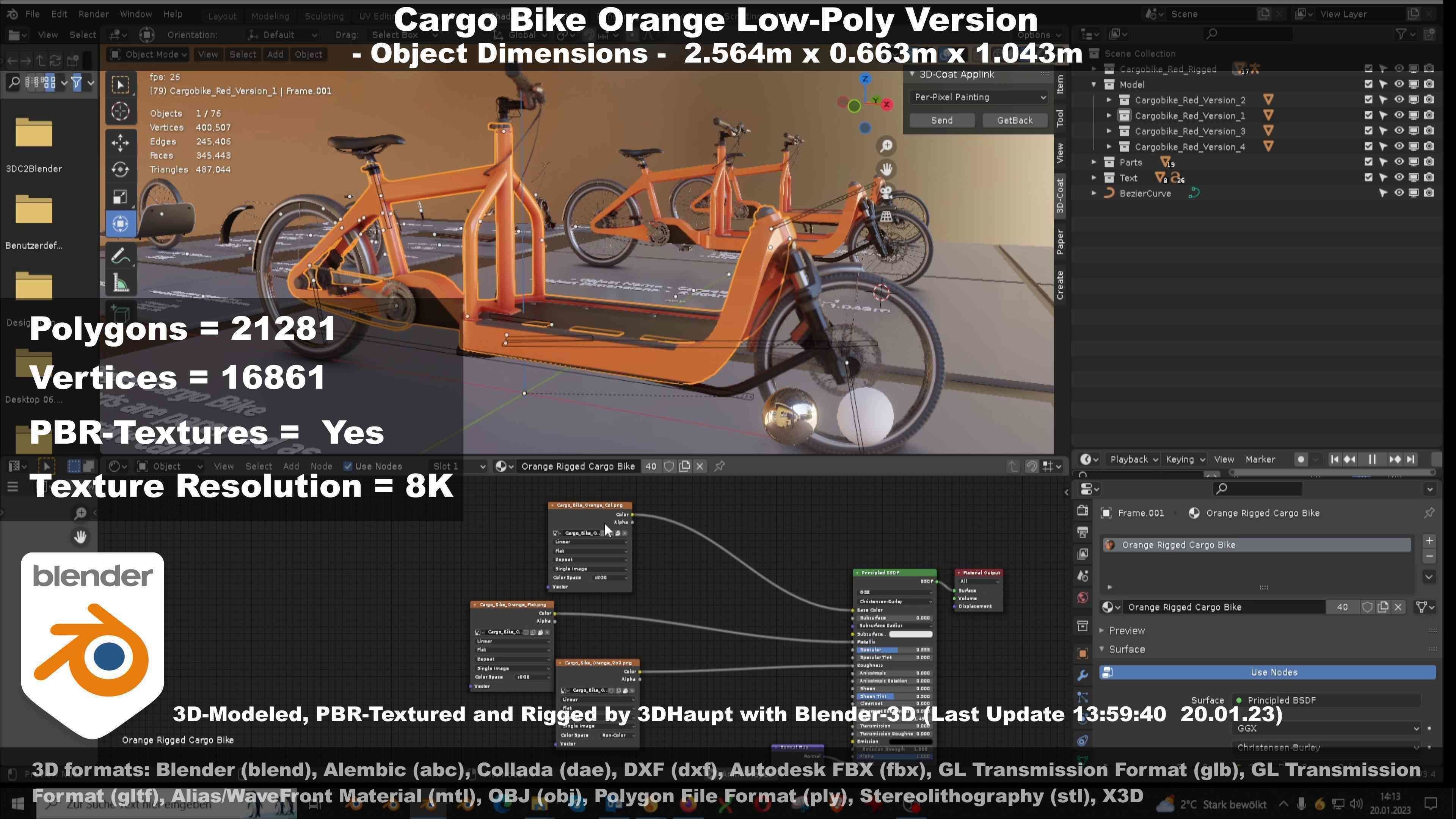The width and height of the screenshot is (1456, 819).
Task: Select the active Transform tool
Action: [x=120, y=224]
